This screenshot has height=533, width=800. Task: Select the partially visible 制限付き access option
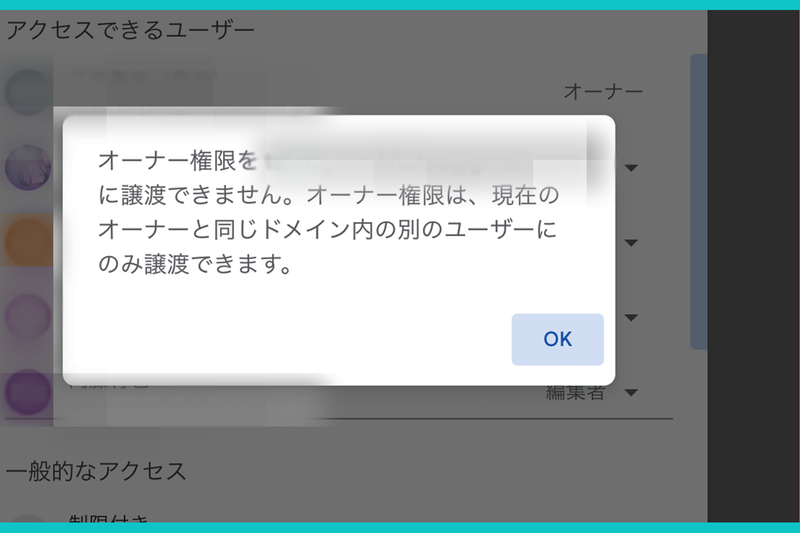click(x=109, y=518)
